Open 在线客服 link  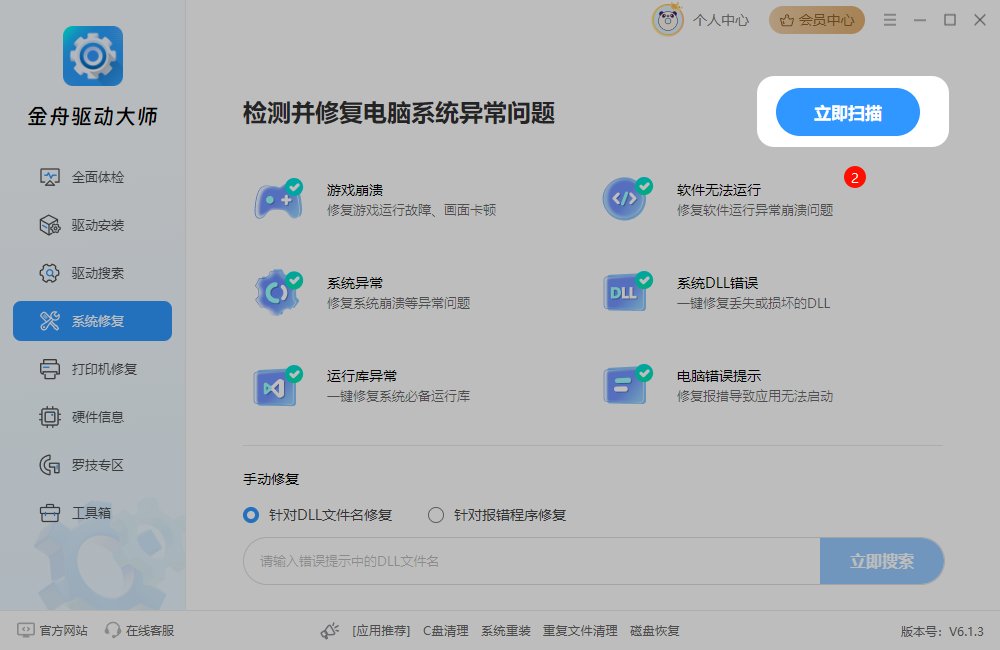140,630
